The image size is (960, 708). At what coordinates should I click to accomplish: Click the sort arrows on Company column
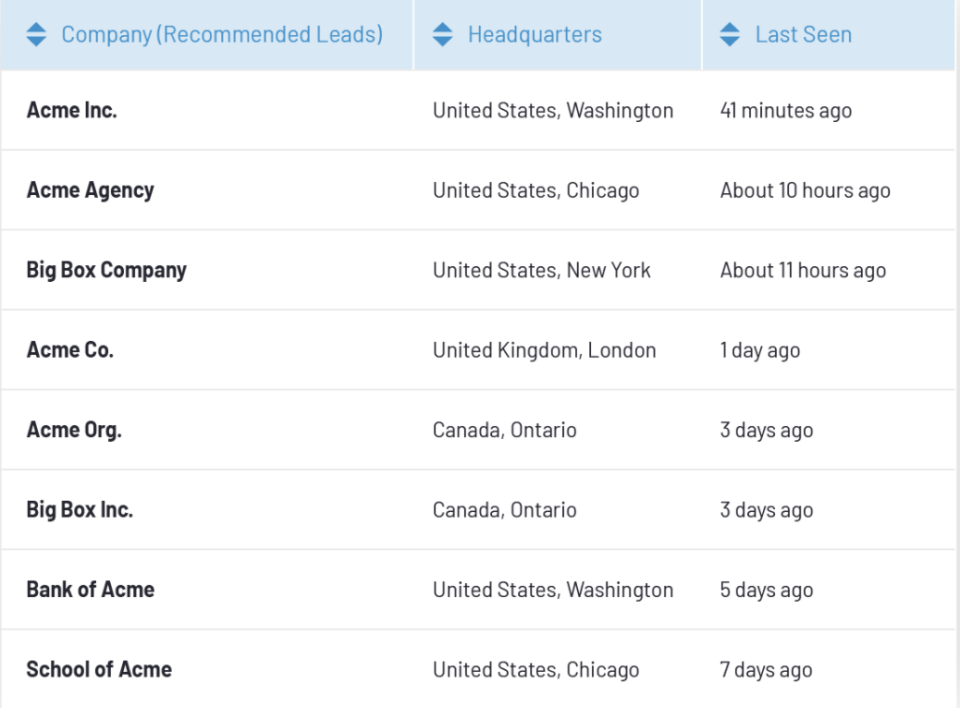point(35,34)
